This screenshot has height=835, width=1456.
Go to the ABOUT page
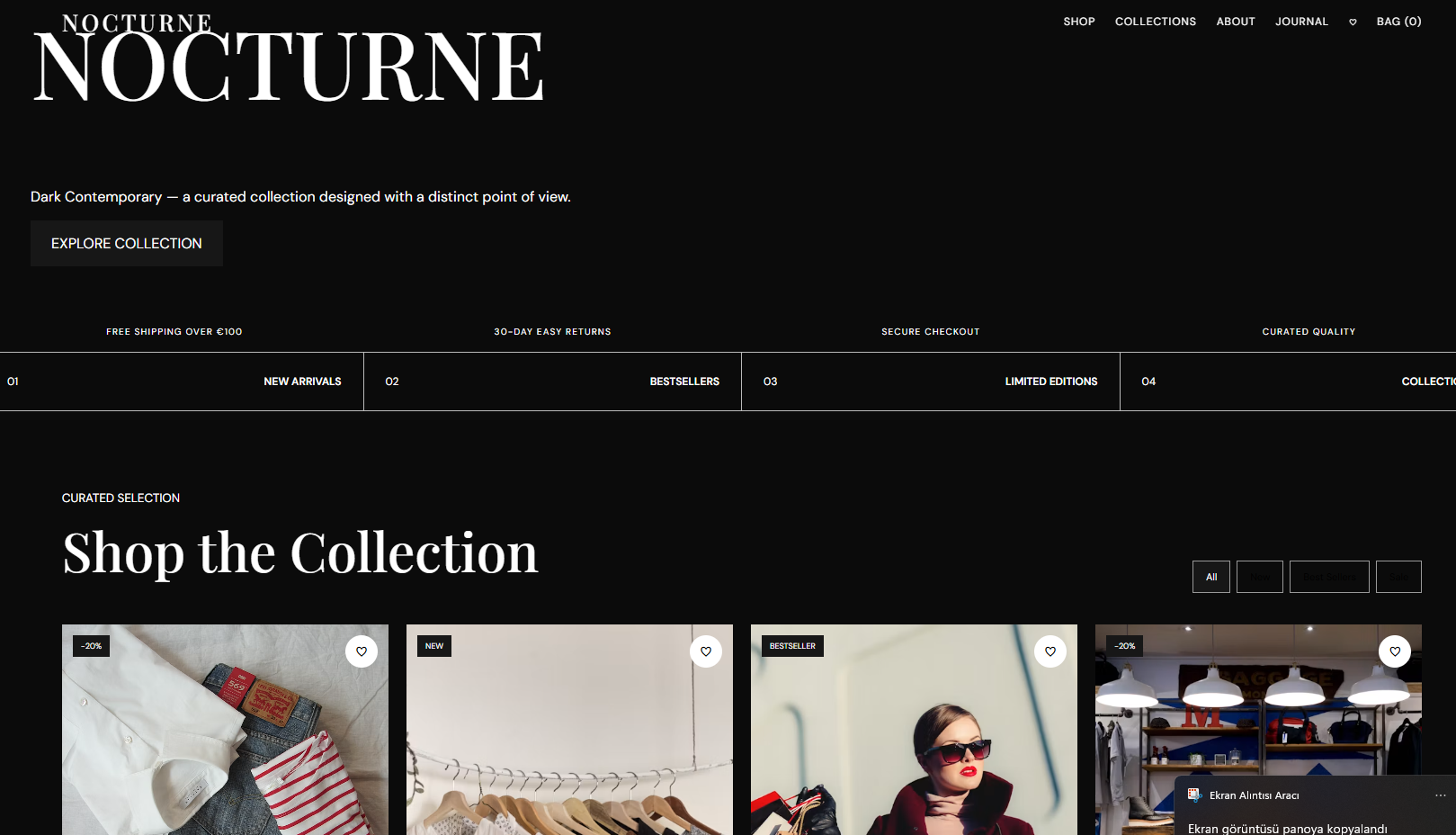click(x=1236, y=22)
